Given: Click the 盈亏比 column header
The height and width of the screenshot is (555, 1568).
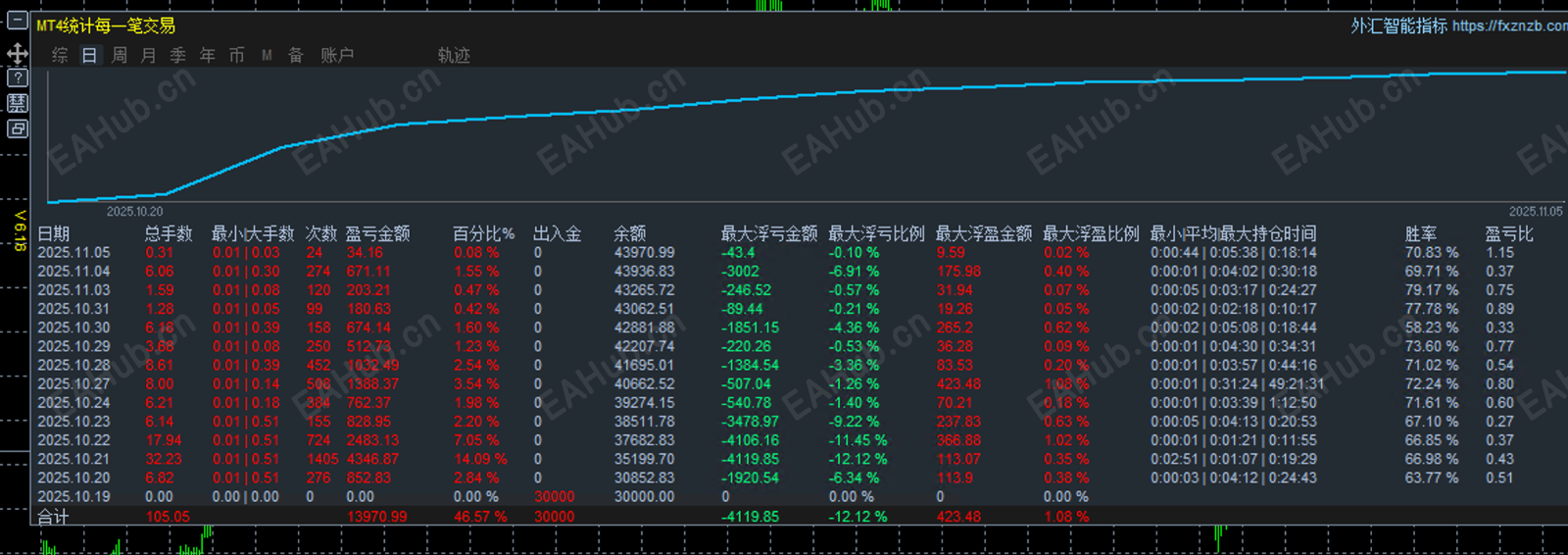Looking at the screenshot, I should coord(1509,233).
